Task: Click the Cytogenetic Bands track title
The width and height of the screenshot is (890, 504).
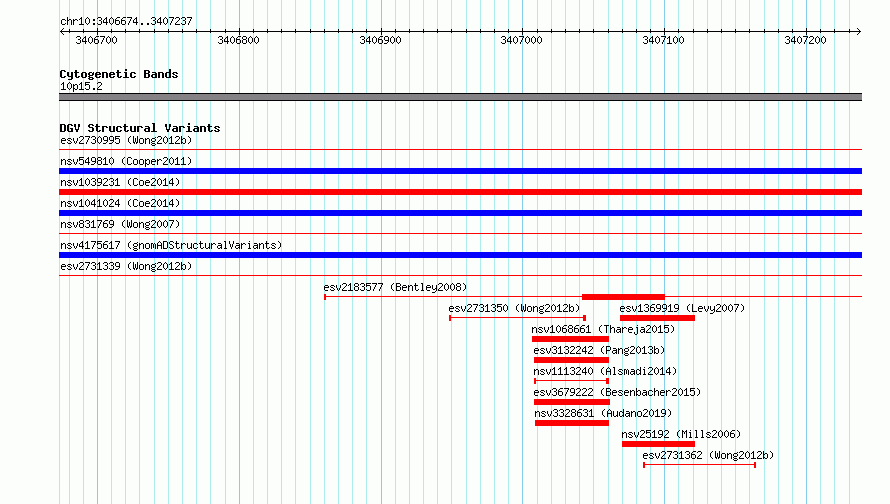Action: 119,74
